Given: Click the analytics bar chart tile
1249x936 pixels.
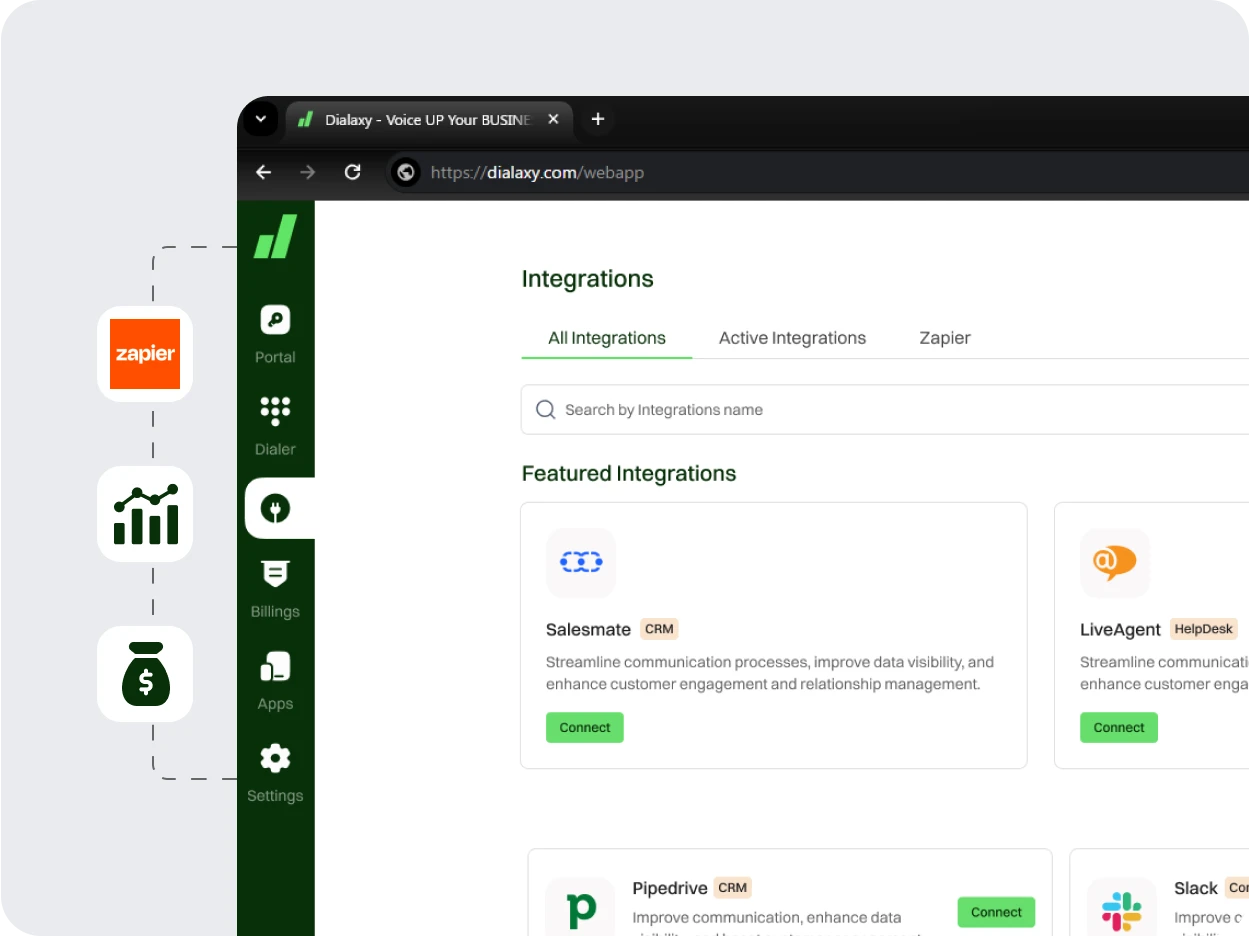Looking at the screenshot, I should (145, 514).
